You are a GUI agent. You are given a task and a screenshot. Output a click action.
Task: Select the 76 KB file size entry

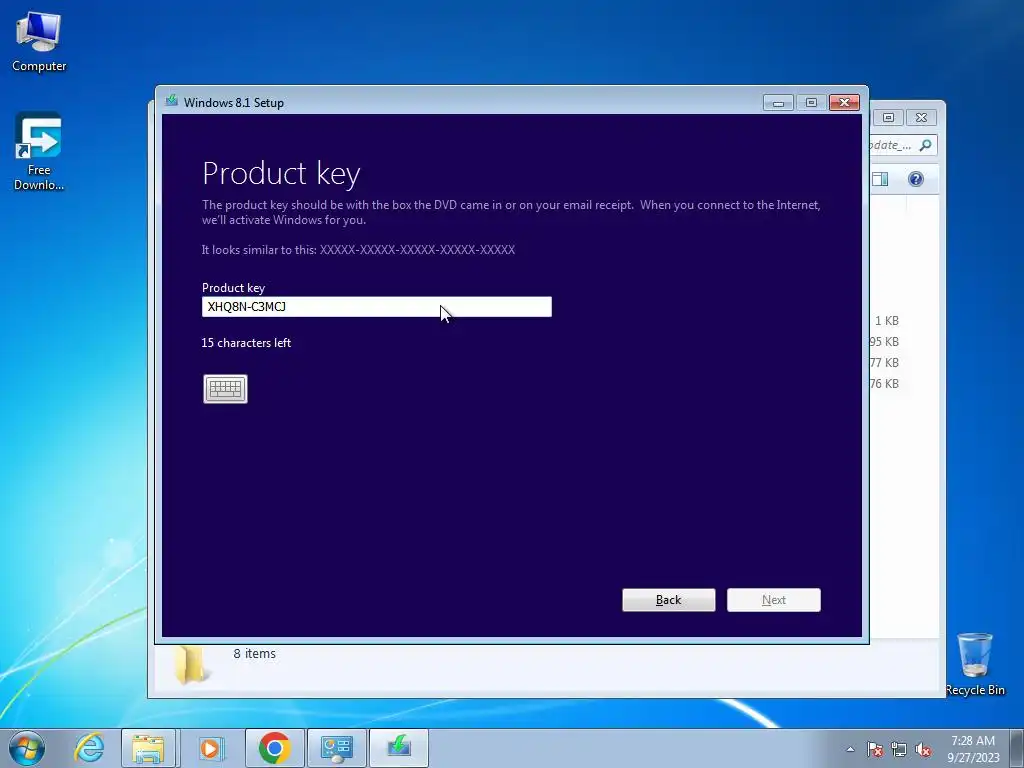click(x=884, y=383)
